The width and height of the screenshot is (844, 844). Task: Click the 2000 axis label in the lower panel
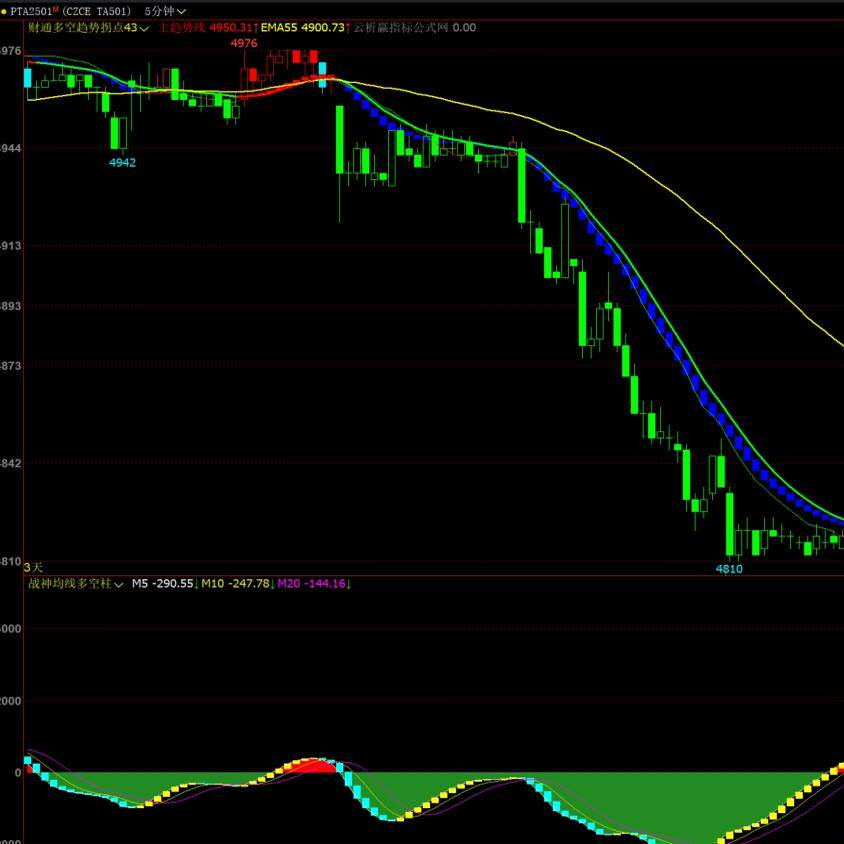click(x=11, y=701)
